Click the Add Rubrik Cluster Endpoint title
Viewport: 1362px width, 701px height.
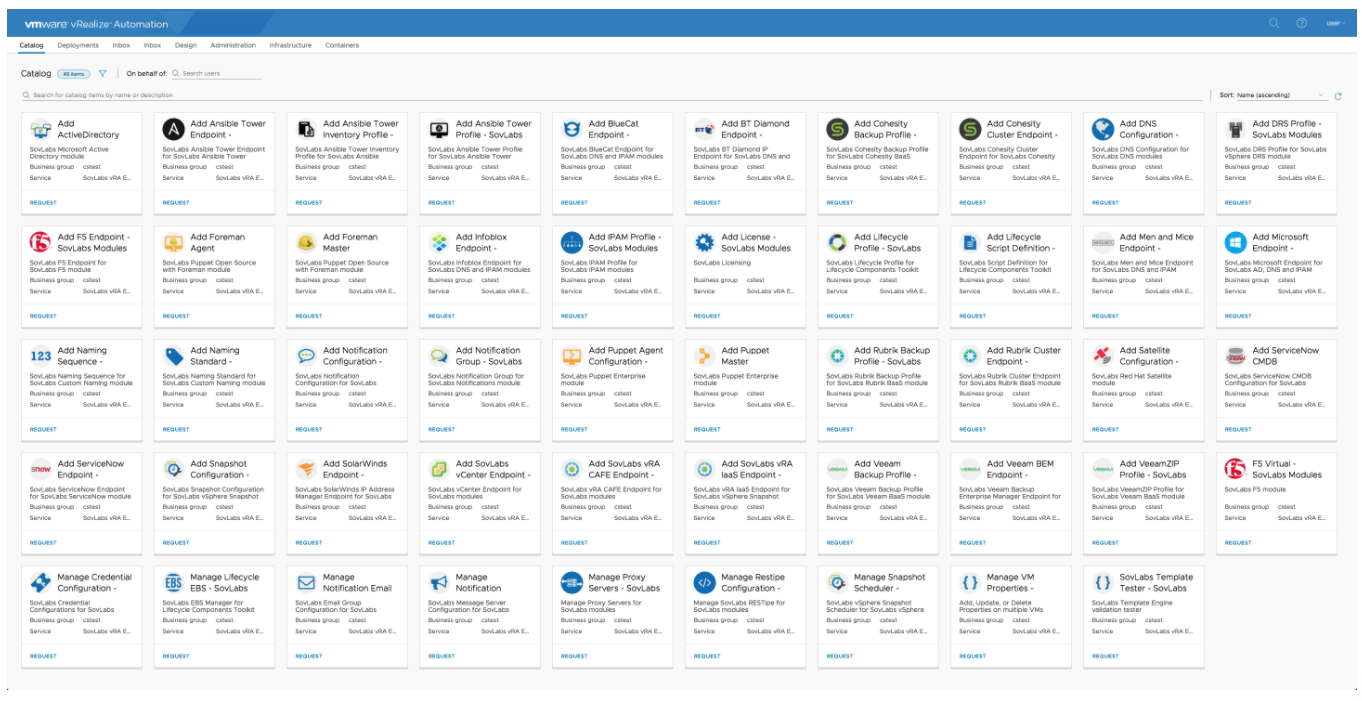click(1023, 356)
